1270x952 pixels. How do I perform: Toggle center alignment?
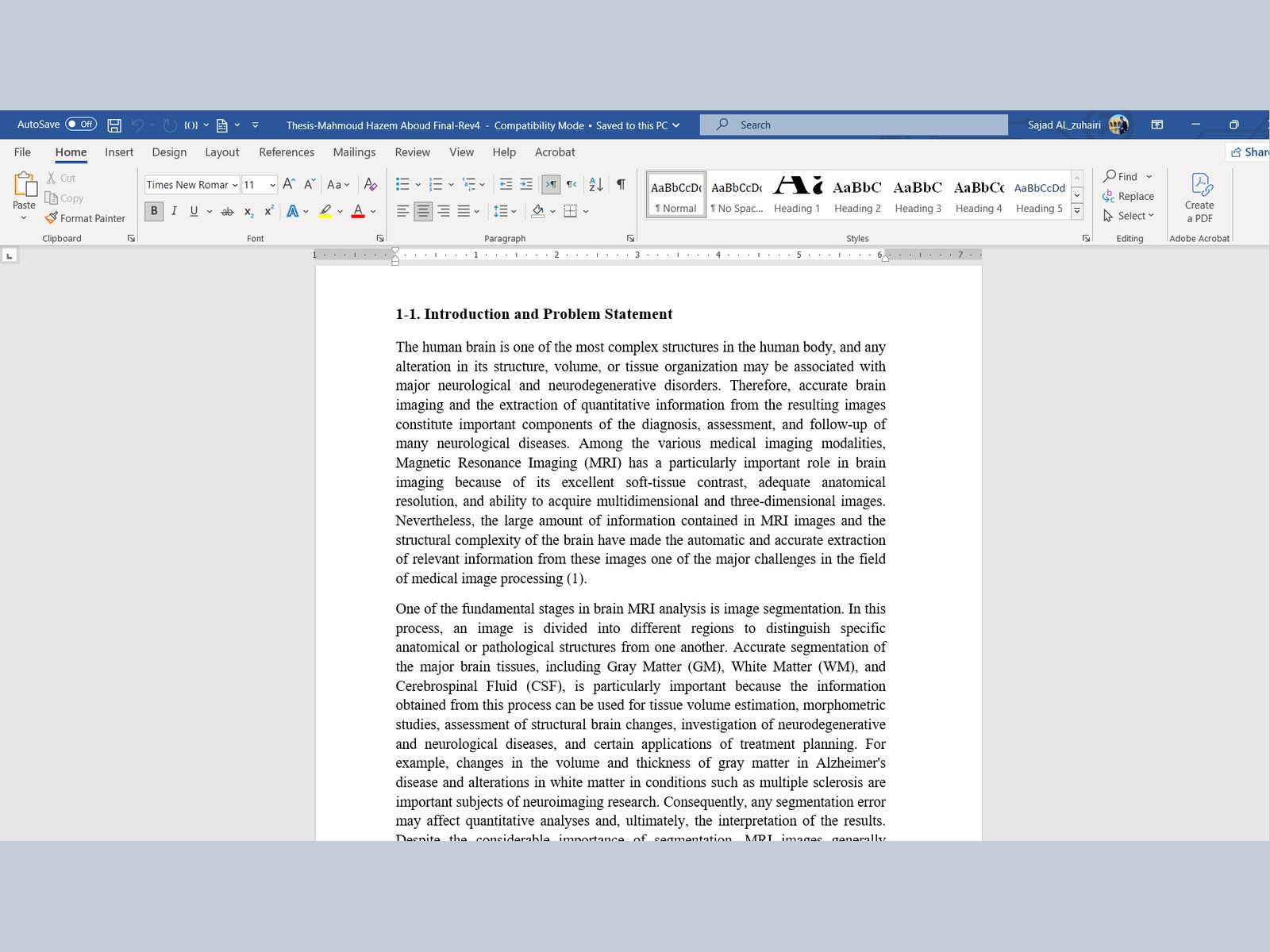[423, 211]
